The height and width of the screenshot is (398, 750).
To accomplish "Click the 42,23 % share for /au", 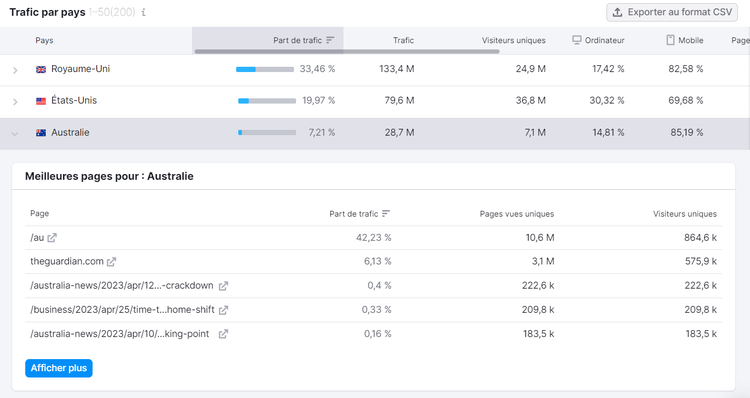I will [x=374, y=238].
